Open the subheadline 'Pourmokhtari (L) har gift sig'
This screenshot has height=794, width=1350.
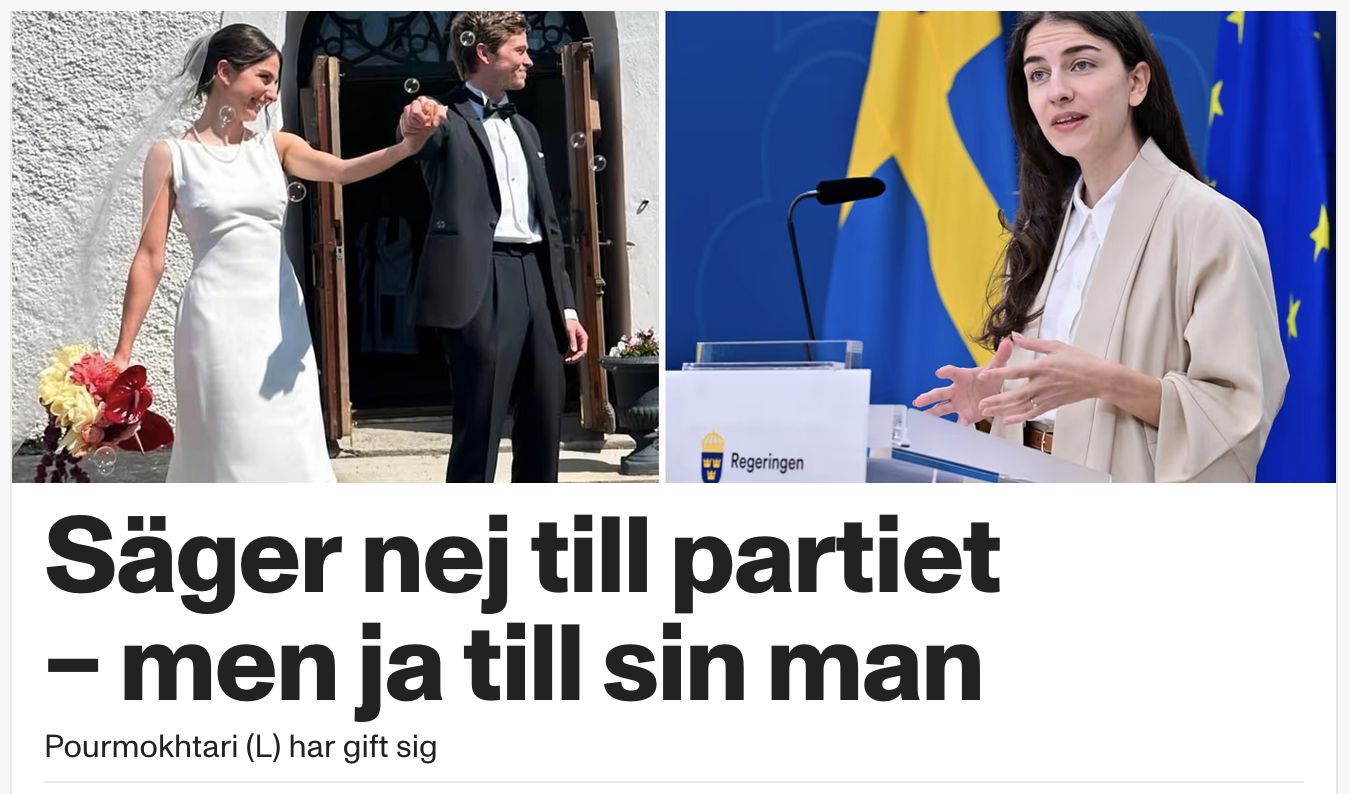pyautogui.click(x=241, y=747)
